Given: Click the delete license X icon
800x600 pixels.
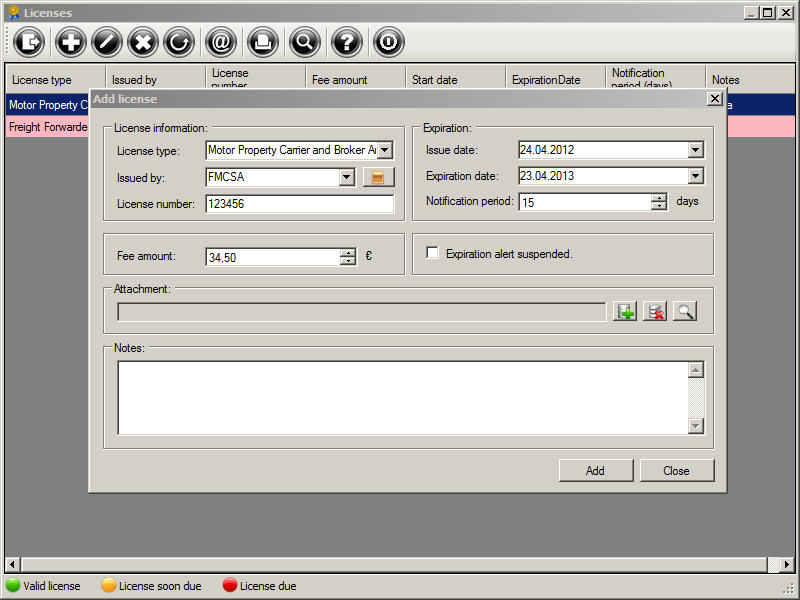Looking at the screenshot, I should point(143,42).
